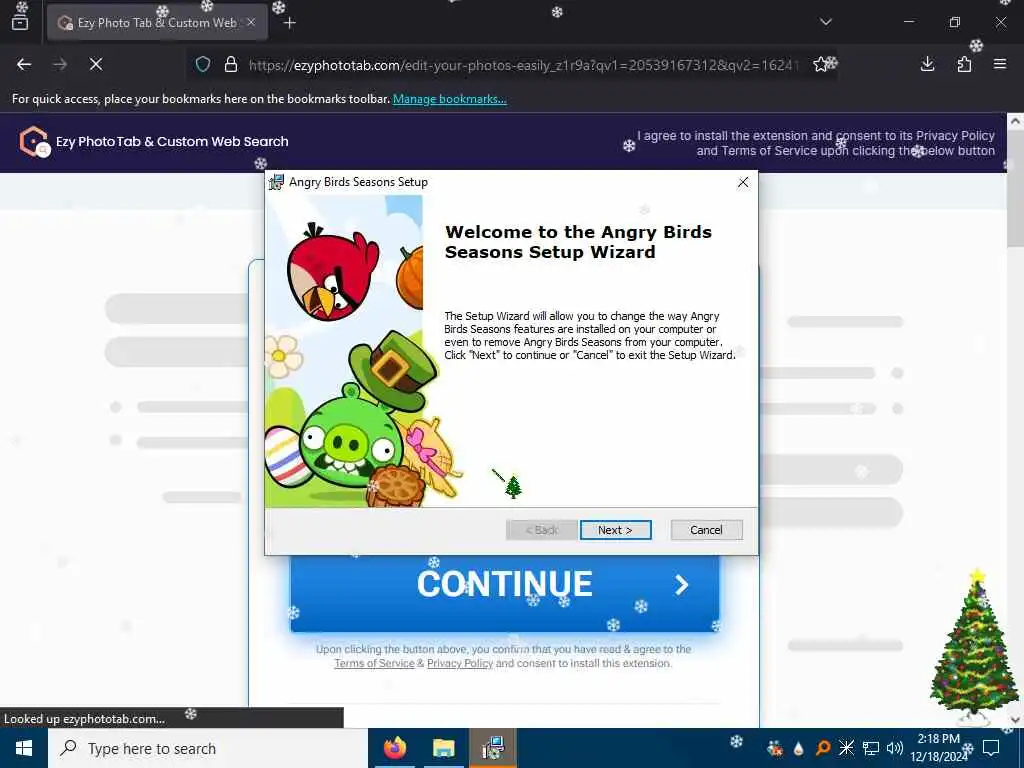1024x768 pixels.
Task: Click the Manage bookmarks link
Action: pos(449,99)
